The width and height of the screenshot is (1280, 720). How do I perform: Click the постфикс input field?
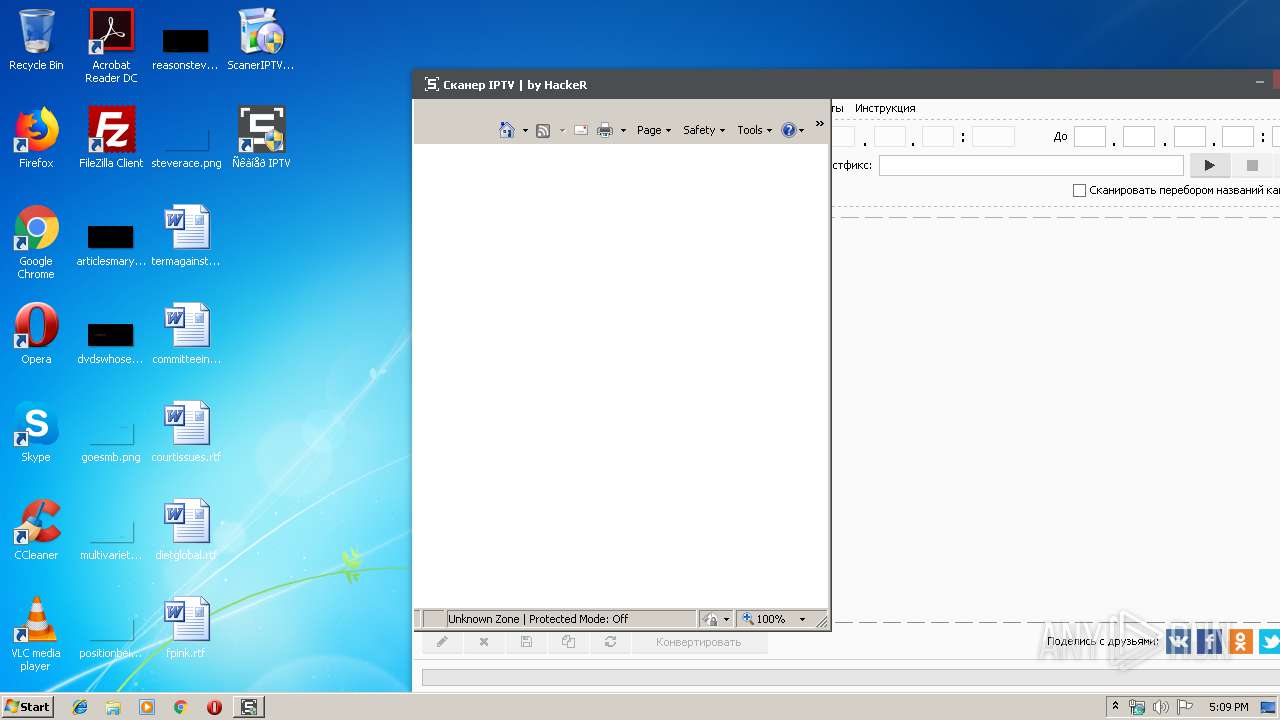coord(1031,165)
